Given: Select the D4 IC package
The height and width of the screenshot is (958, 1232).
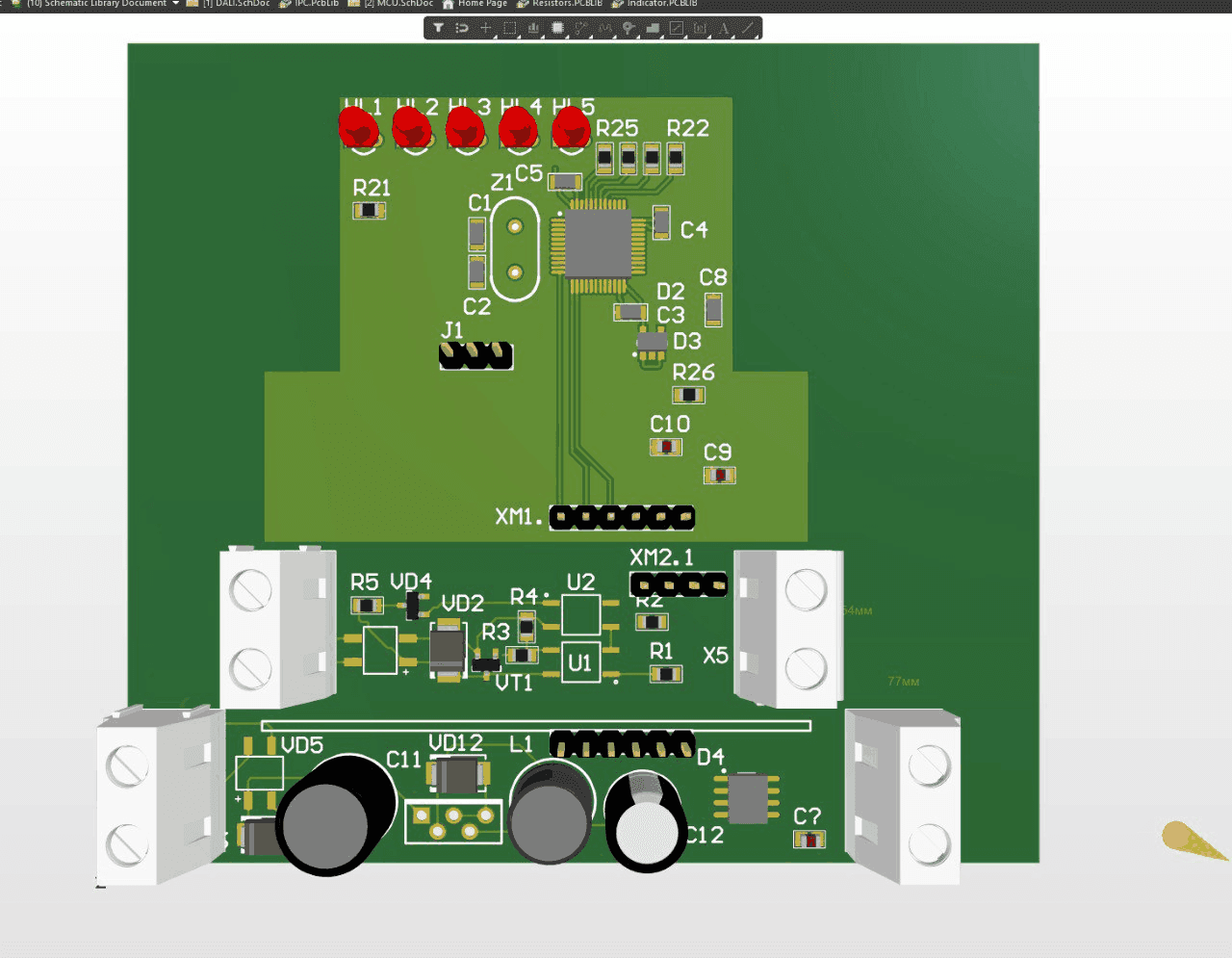Looking at the screenshot, I should (747, 798).
